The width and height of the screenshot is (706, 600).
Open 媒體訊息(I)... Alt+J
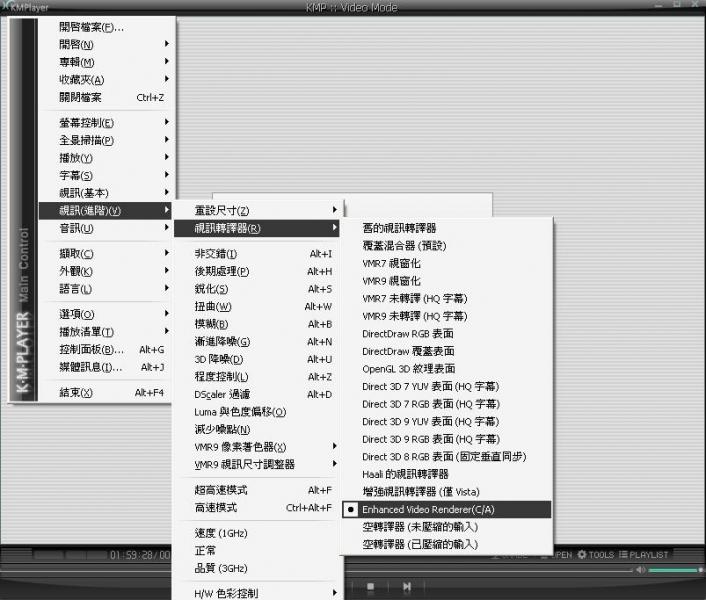105,367
